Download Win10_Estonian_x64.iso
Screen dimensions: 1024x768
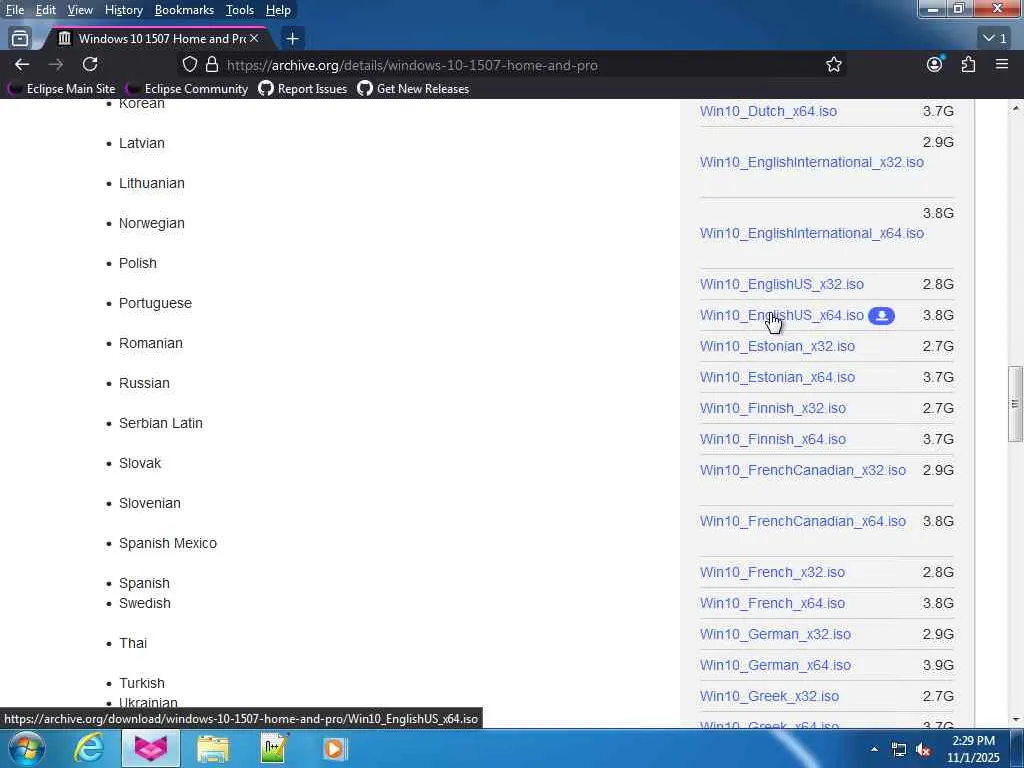pyautogui.click(x=777, y=377)
